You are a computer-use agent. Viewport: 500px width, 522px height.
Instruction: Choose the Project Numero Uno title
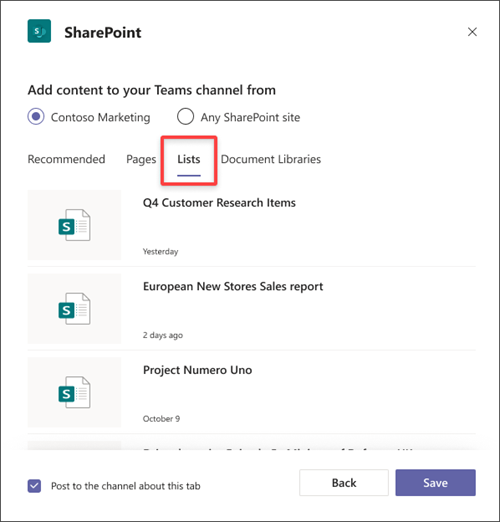pyautogui.click(x=197, y=370)
